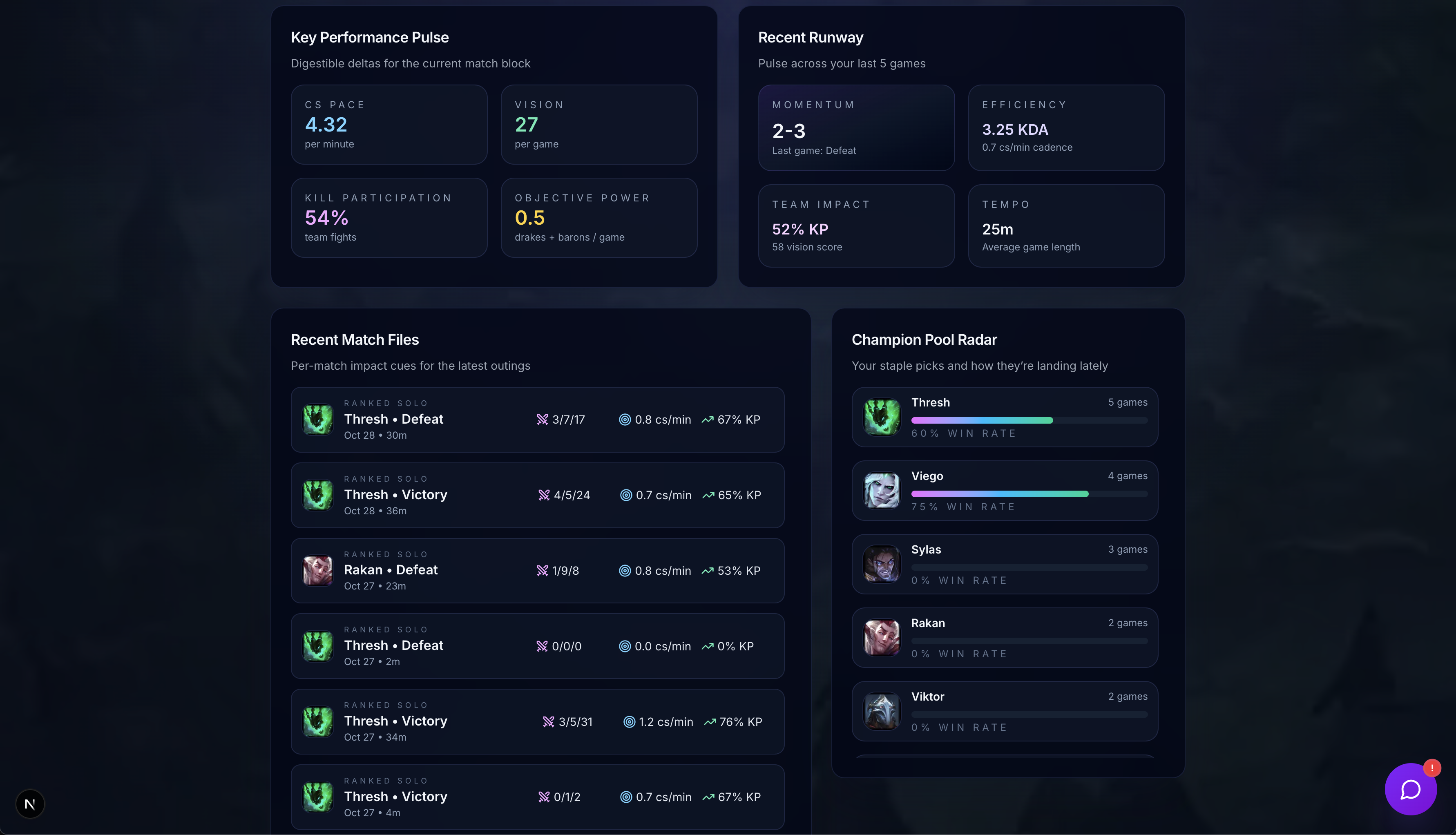Click Viego champion portrait in pool radar
This screenshot has height=835, width=1456.
click(881, 490)
